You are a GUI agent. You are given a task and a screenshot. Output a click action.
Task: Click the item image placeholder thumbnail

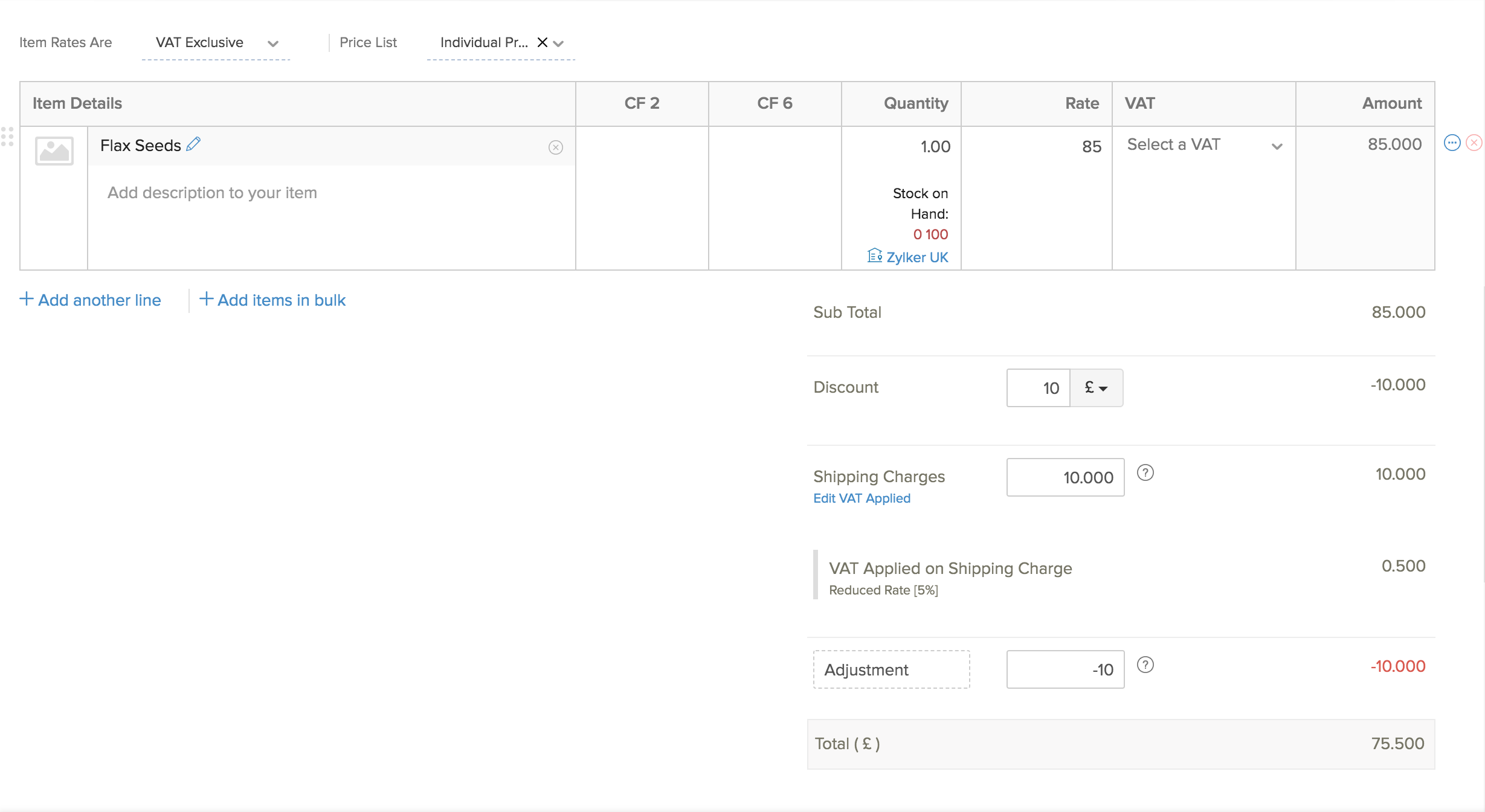[54, 150]
